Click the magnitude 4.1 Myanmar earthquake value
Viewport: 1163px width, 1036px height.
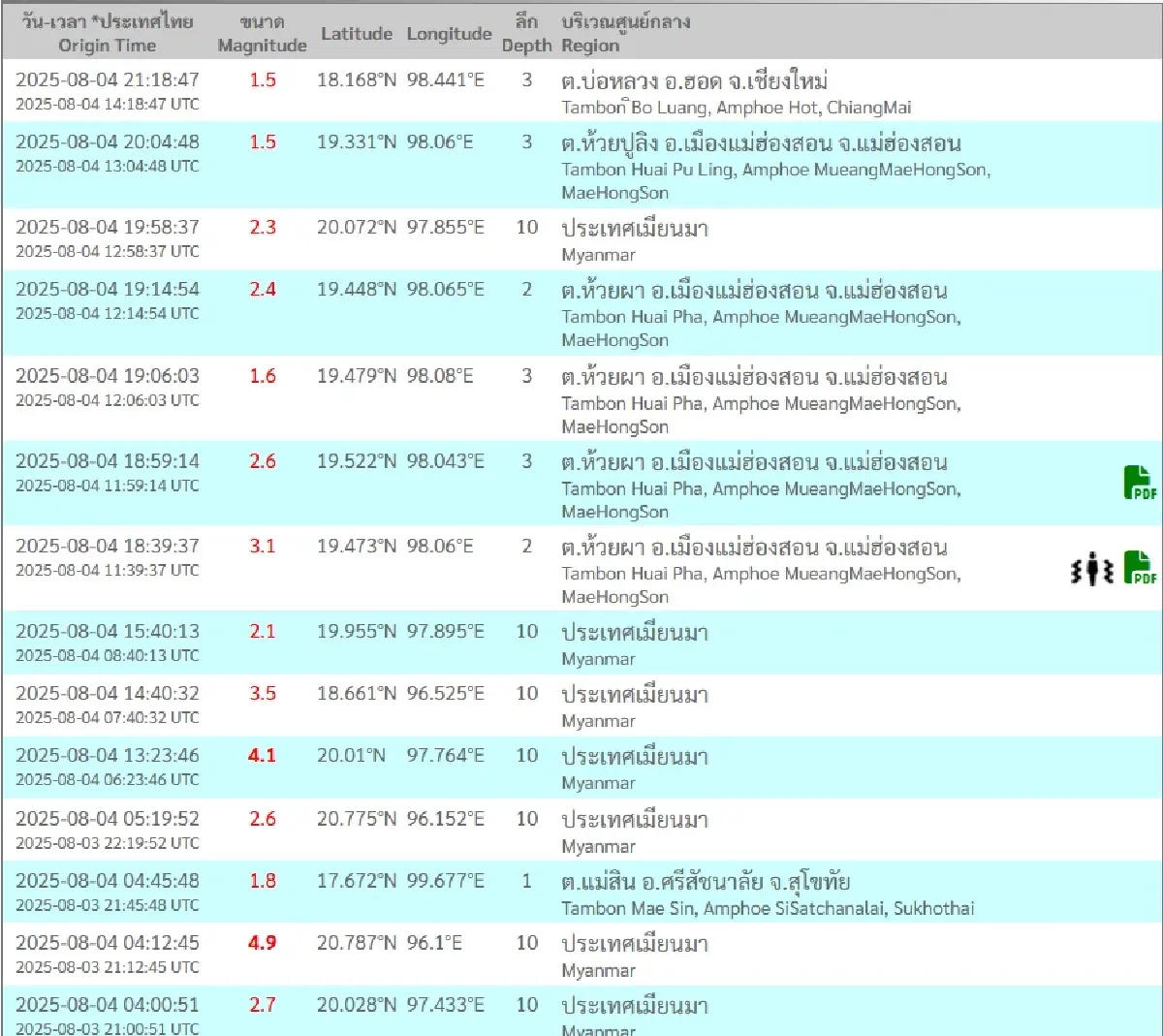[x=262, y=755]
